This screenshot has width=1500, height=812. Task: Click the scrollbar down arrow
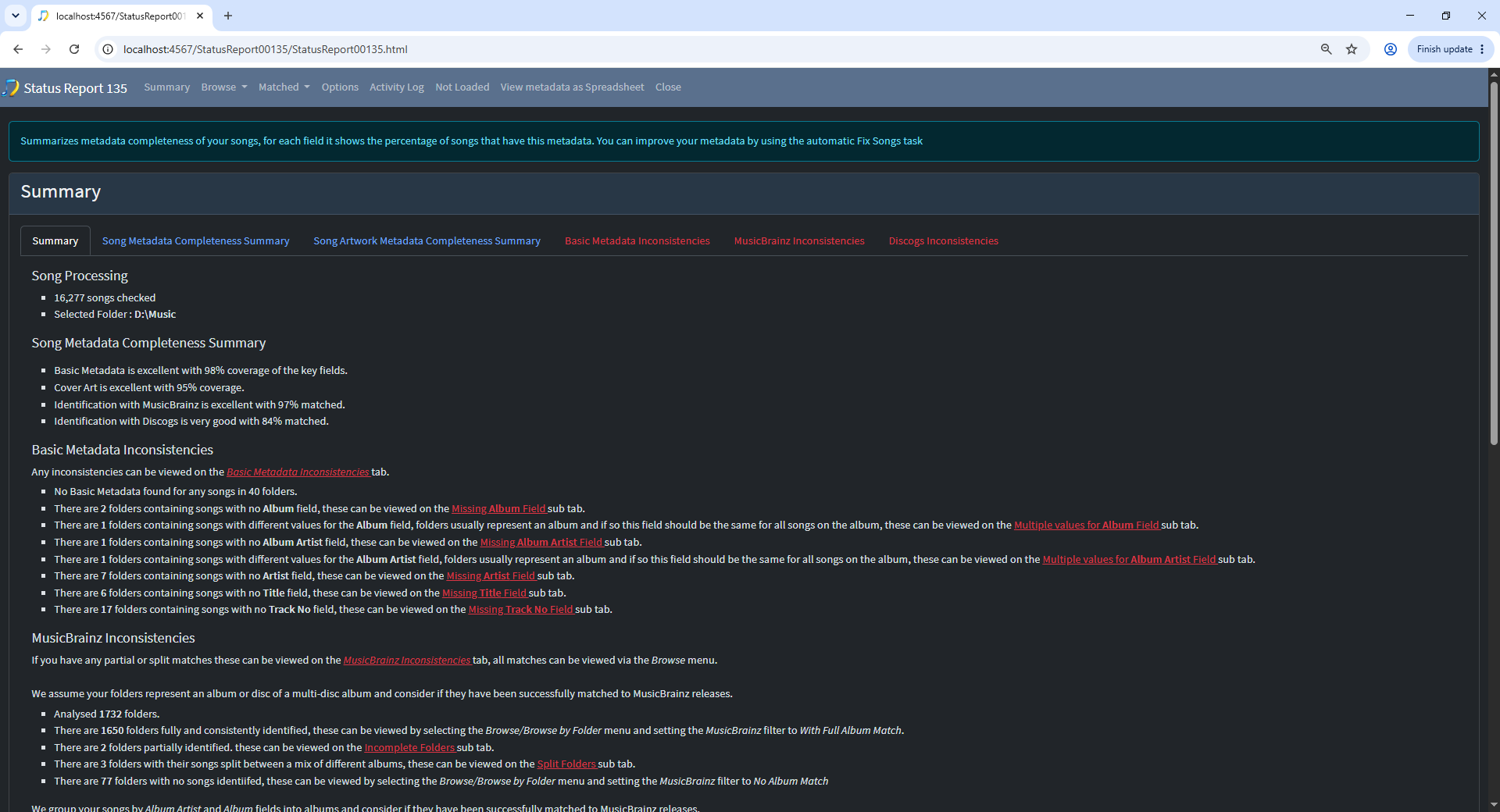(x=1494, y=804)
